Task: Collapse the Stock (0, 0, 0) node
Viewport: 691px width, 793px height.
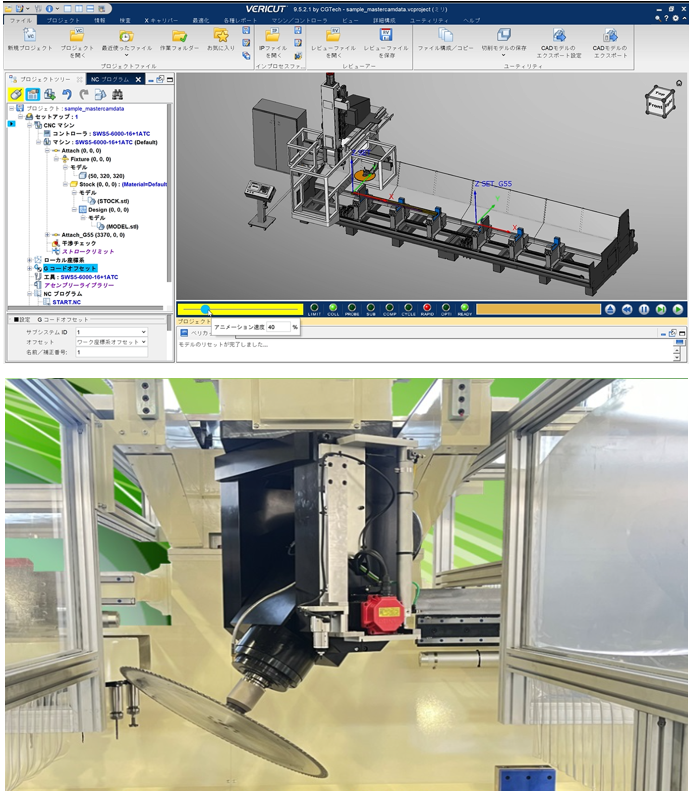Action: coord(65,184)
